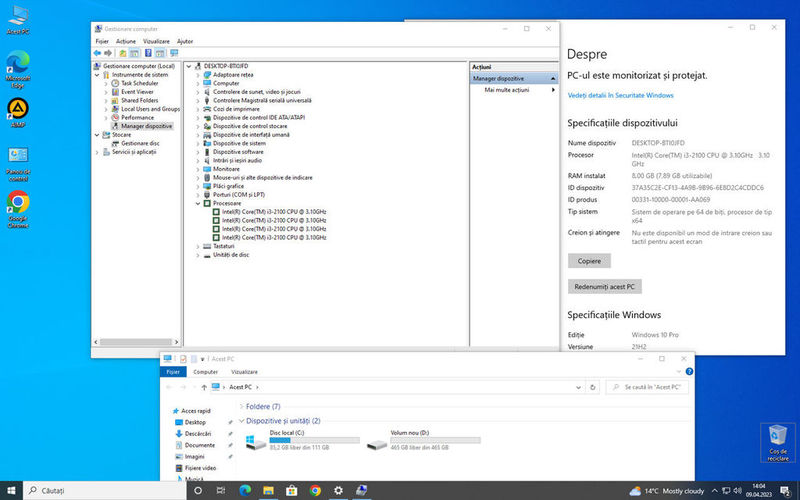Image resolution: width=800 pixels, height=500 pixels.
Task: Open Chrome from the taskbar
Action: (315, 490)
